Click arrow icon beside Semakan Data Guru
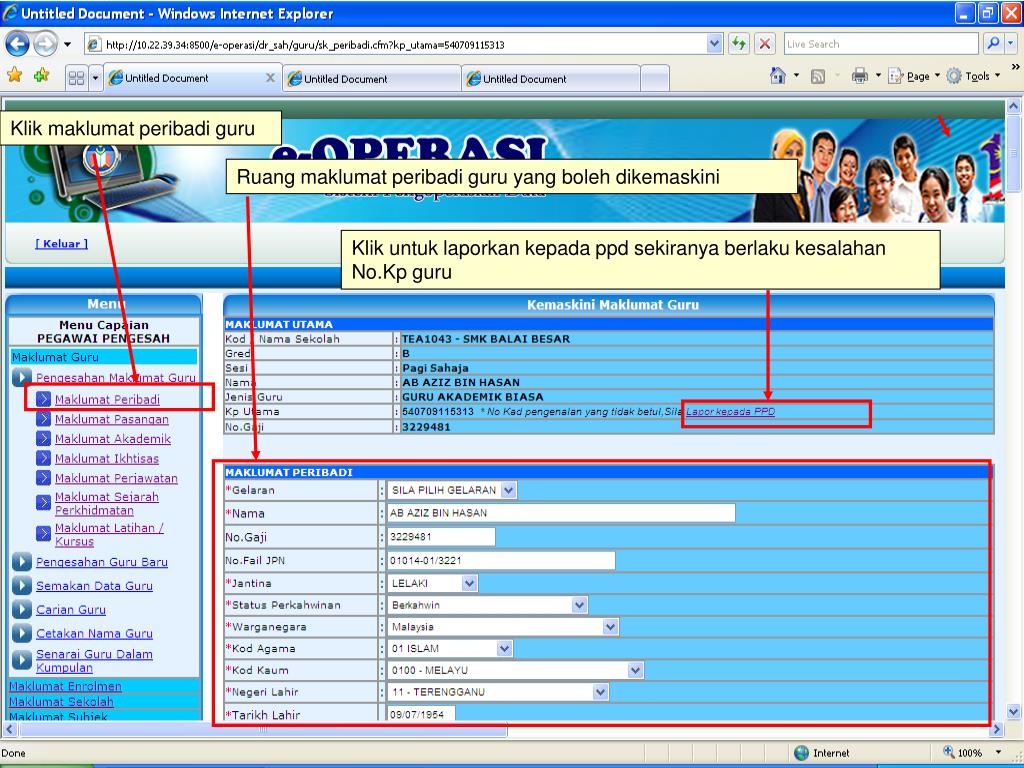The height and width of the screenshot is (768, 1024). (22, 586)
